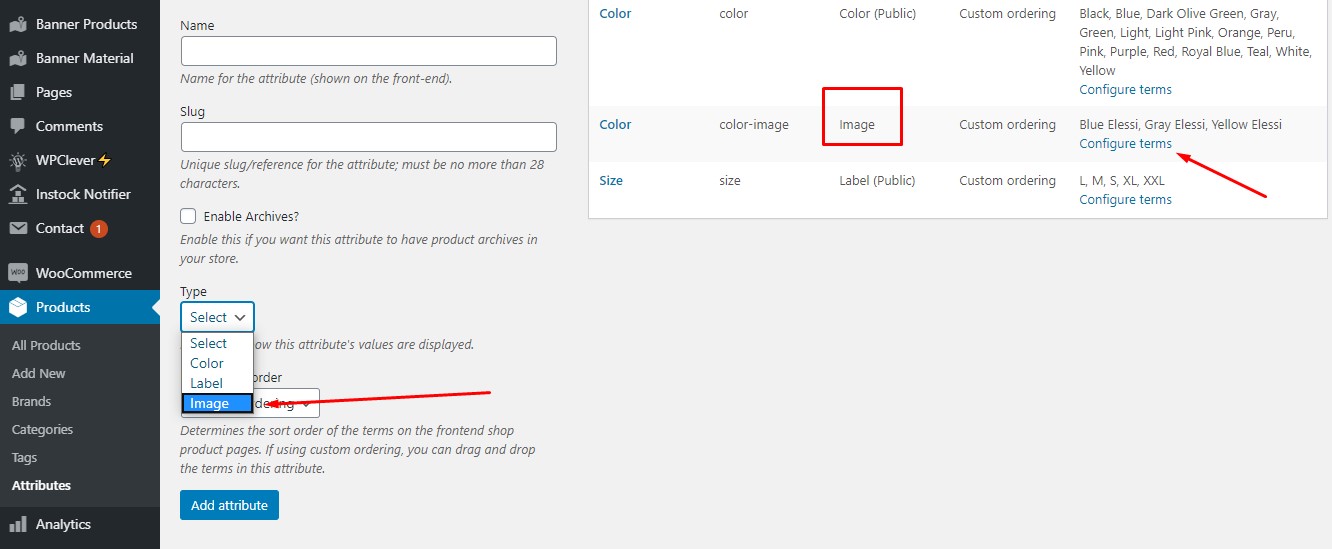This screenshot has height=549, width=1332.
Task: Open the Type select dropdown
Action: (x=217, y=317)
